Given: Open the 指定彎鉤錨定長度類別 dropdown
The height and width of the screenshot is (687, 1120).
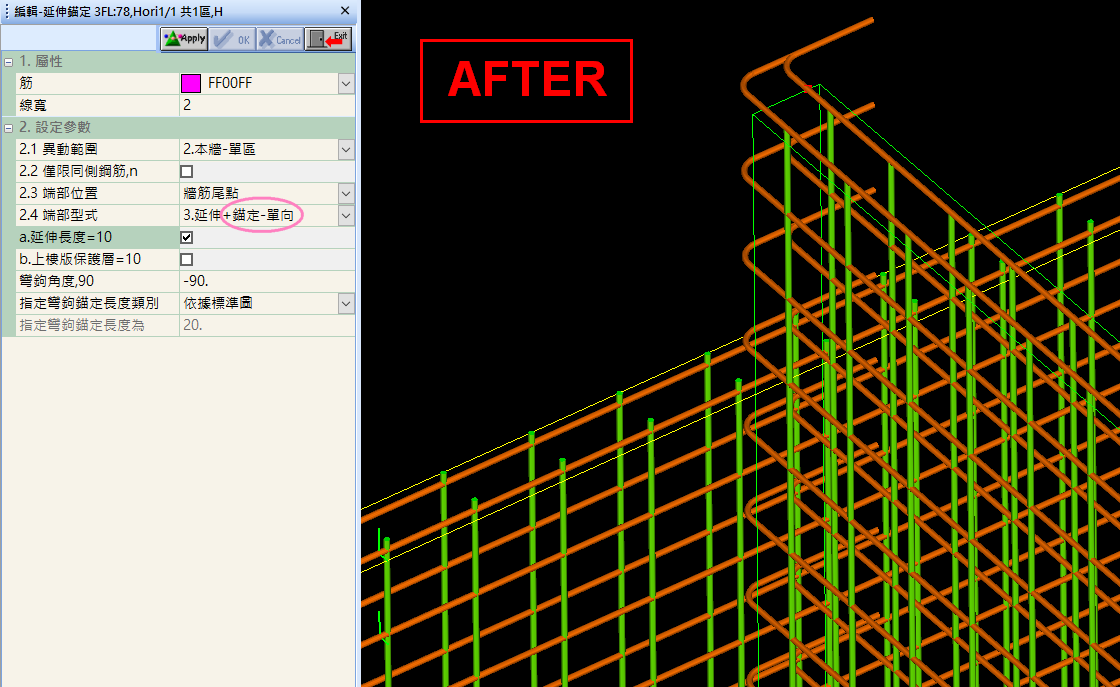Looking at the screenshot, I should [346, 304].
